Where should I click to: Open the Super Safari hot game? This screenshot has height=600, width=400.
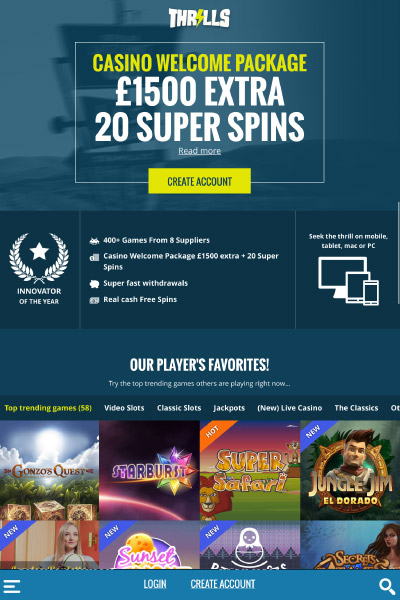(x=250, y=470)
